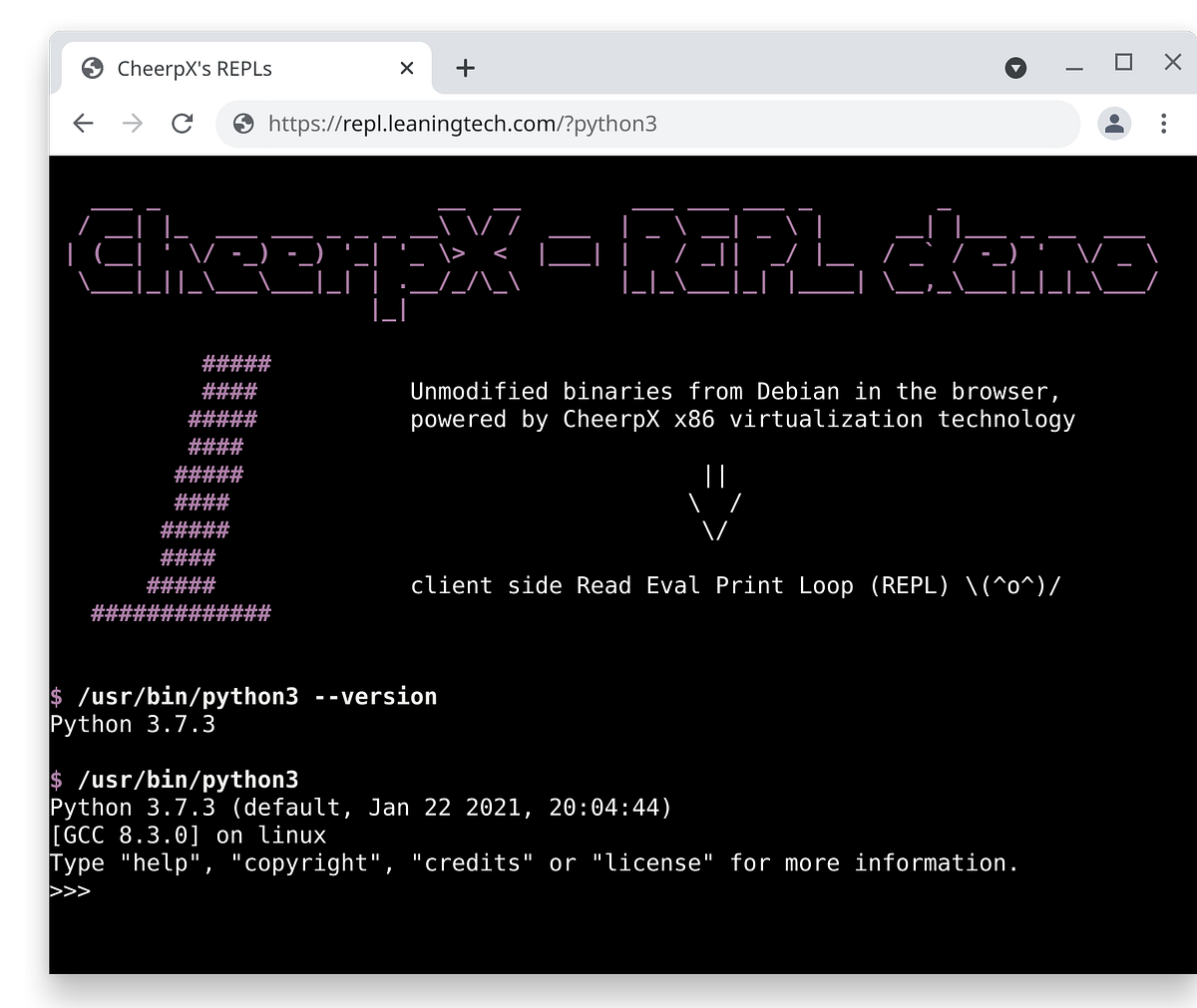Reload the CheerpX REPL page
1197x1008 pixels.
pyautogui.click(x=183, y=124)
